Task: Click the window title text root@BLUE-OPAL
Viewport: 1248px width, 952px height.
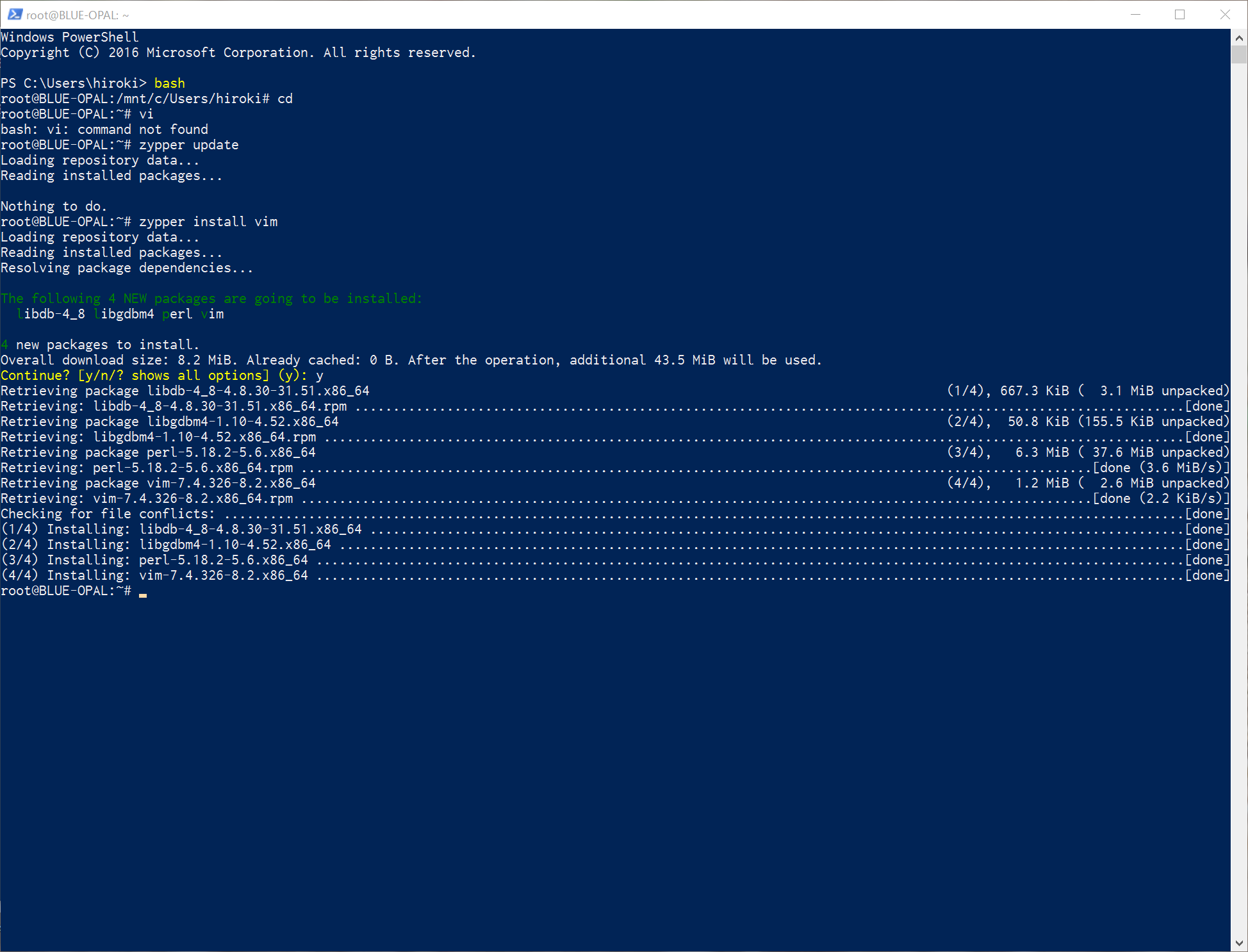Action: coord(78,15)
